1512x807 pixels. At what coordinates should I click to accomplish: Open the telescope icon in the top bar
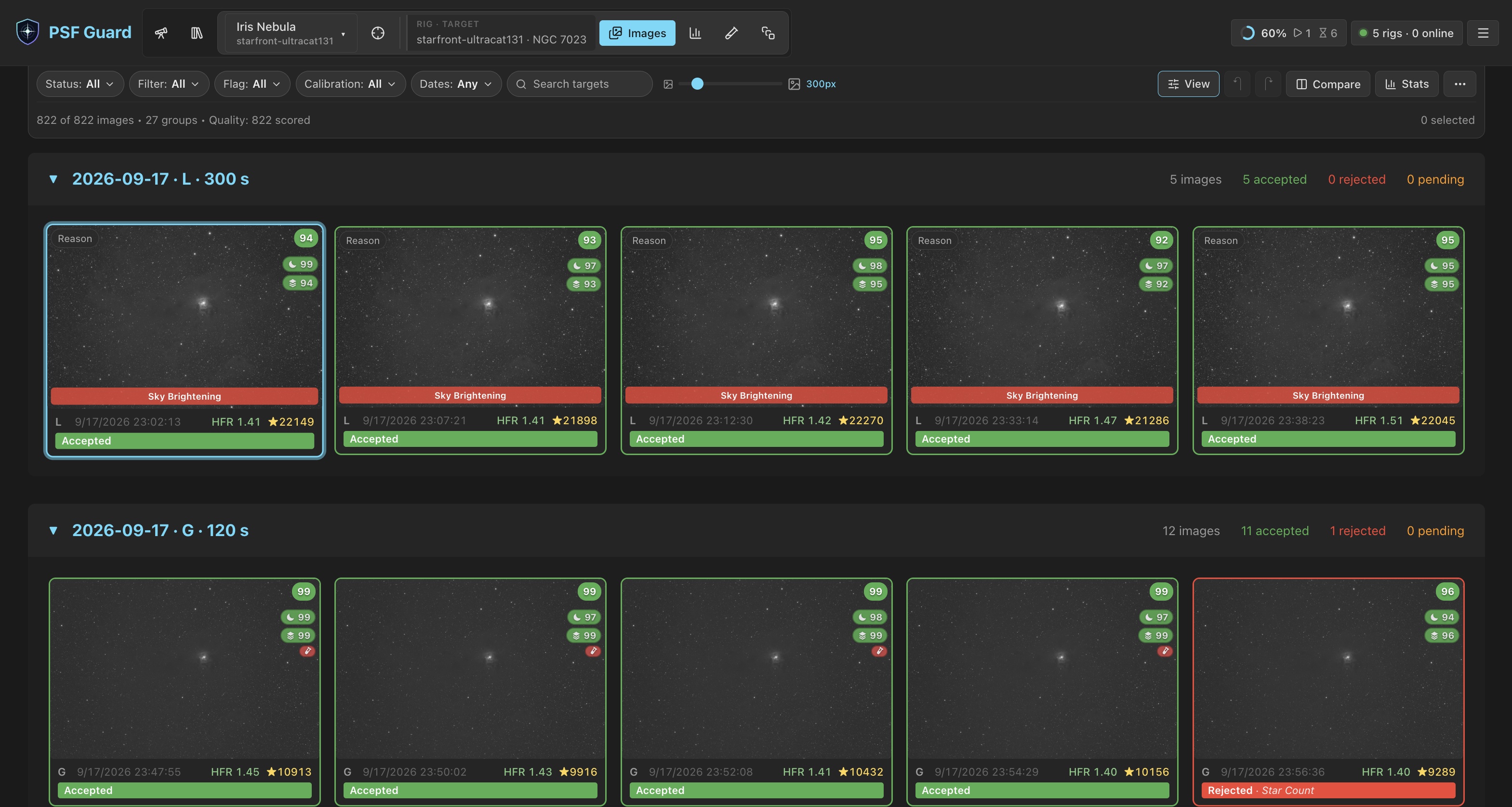[x=161, y=33]
